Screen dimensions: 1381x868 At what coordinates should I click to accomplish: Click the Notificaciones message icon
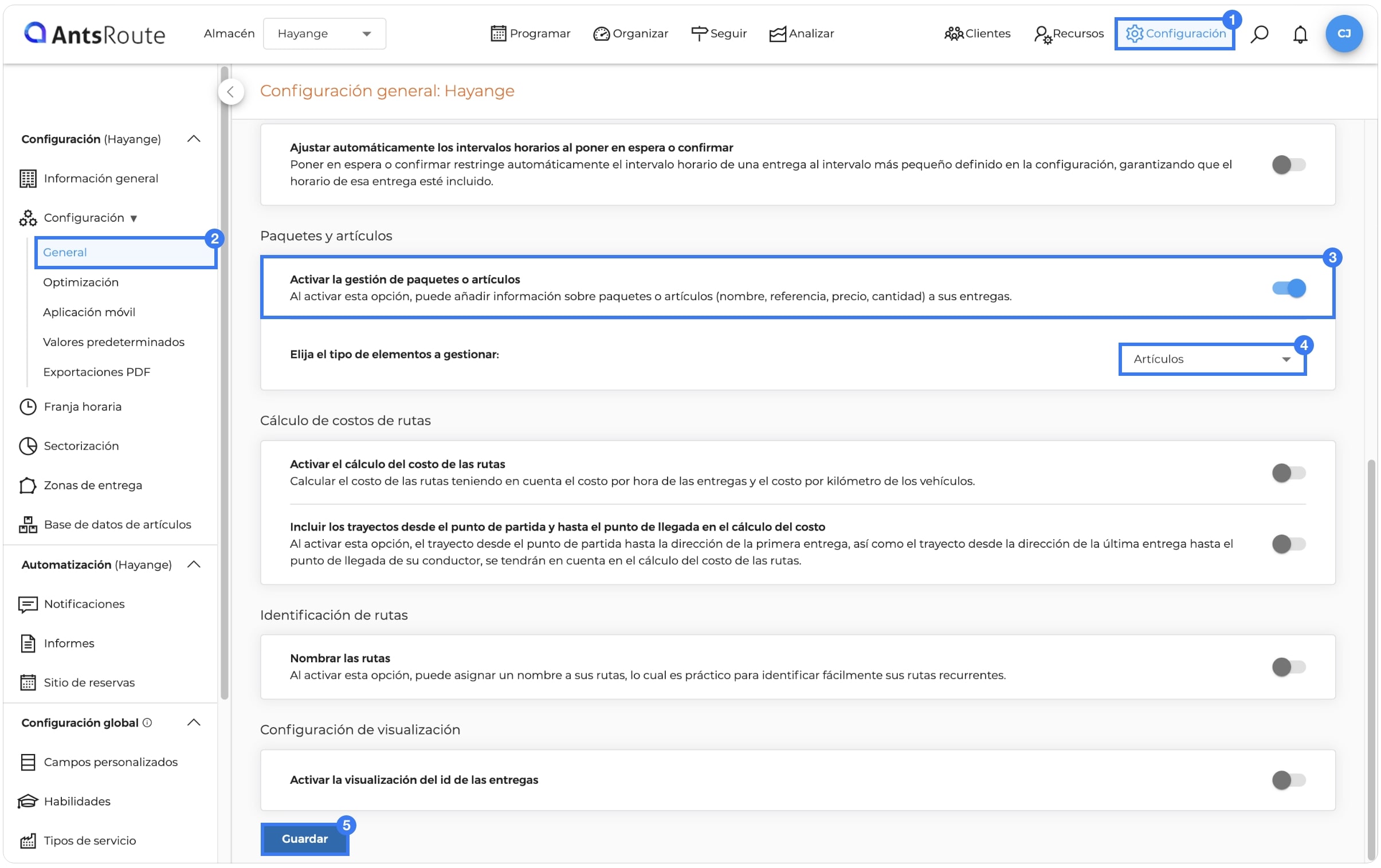[x=28, y=604]
